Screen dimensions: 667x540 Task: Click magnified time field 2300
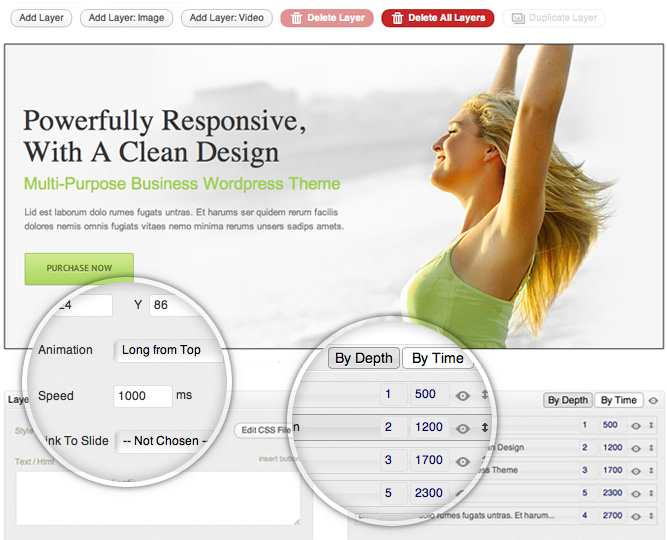[429, 493]
